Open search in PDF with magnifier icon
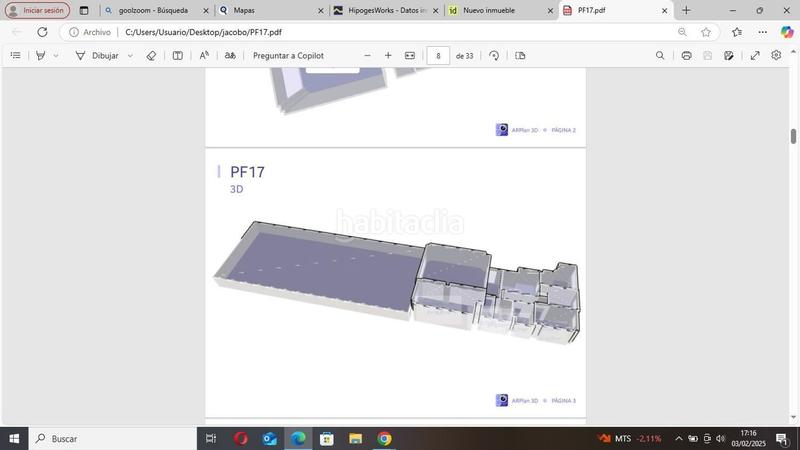This screenshot has height=450, width=800. coord(659,56)
